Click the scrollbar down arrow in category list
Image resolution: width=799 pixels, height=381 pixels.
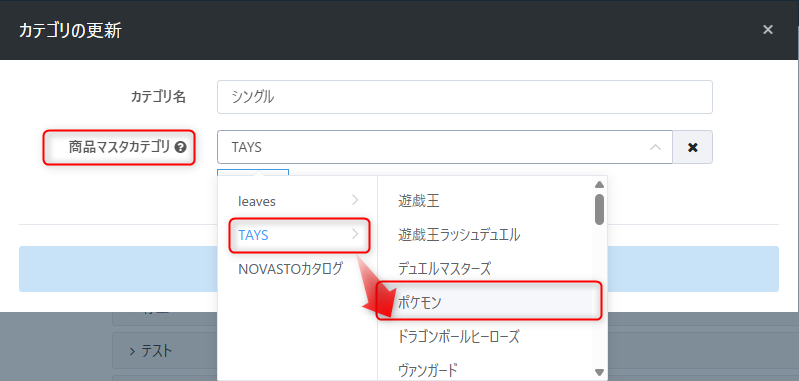[x=599, y=372]
